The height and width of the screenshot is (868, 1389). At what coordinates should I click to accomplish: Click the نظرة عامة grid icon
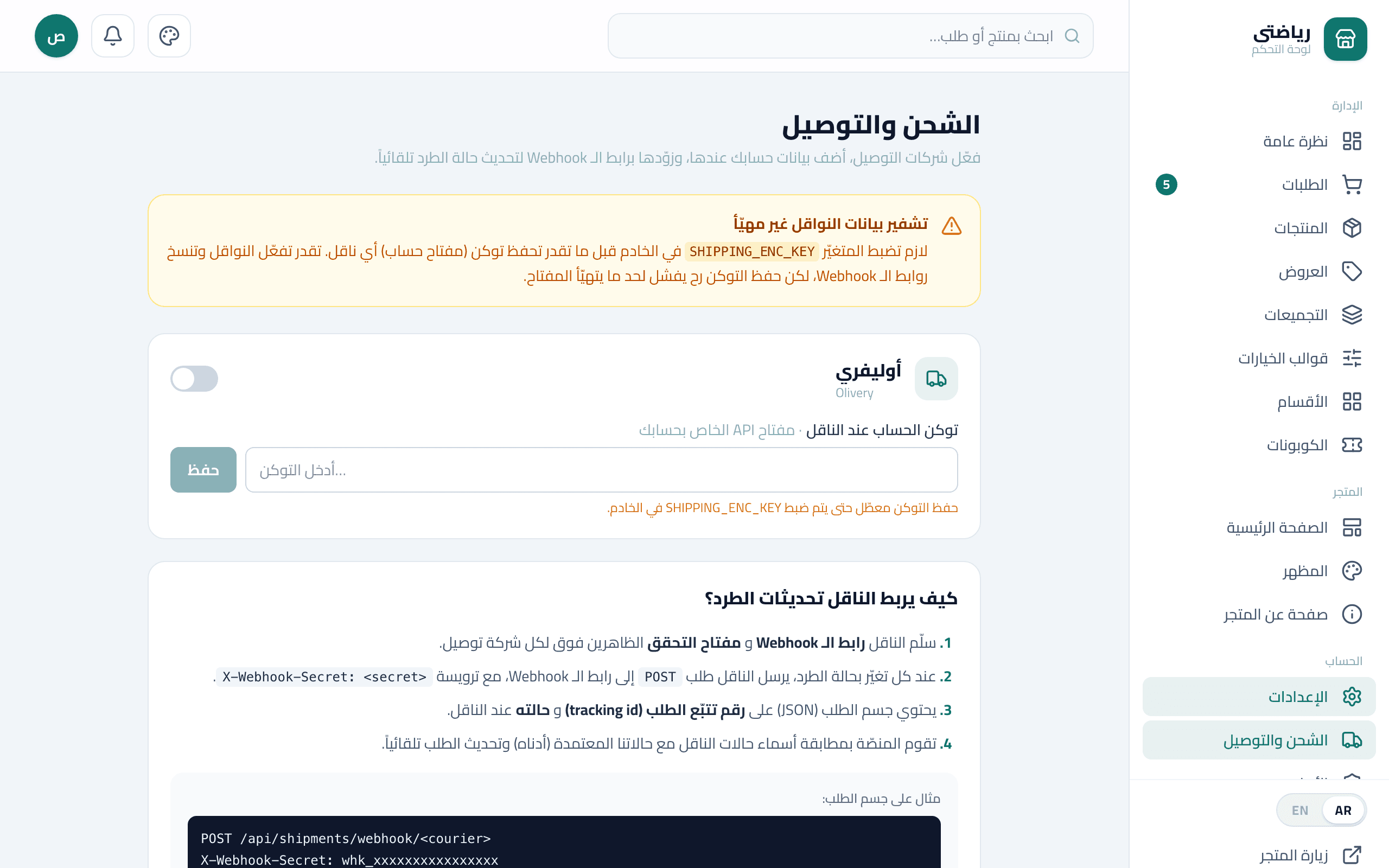point(1352,141)
